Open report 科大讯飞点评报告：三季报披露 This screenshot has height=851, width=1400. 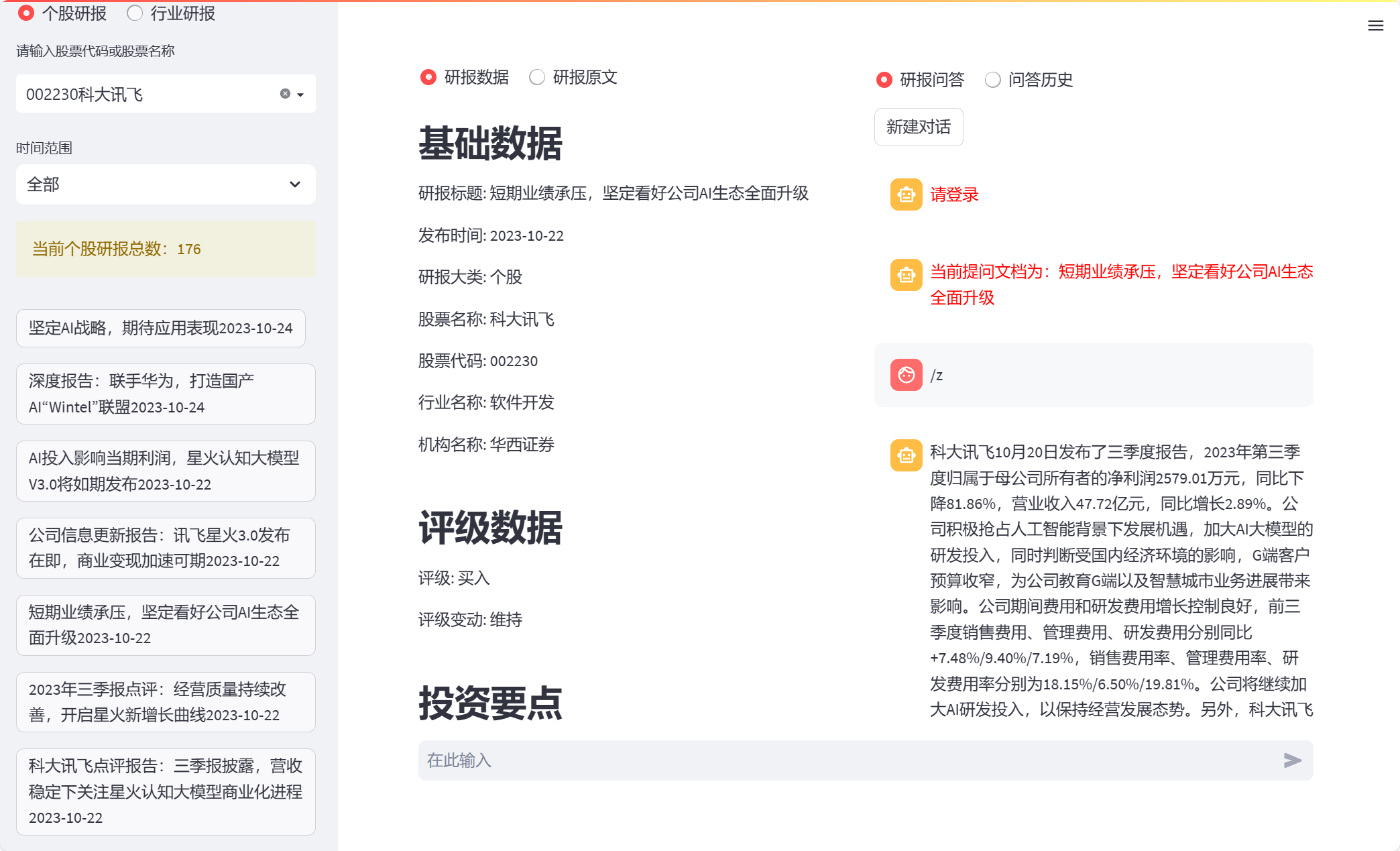tap(166, 791)
